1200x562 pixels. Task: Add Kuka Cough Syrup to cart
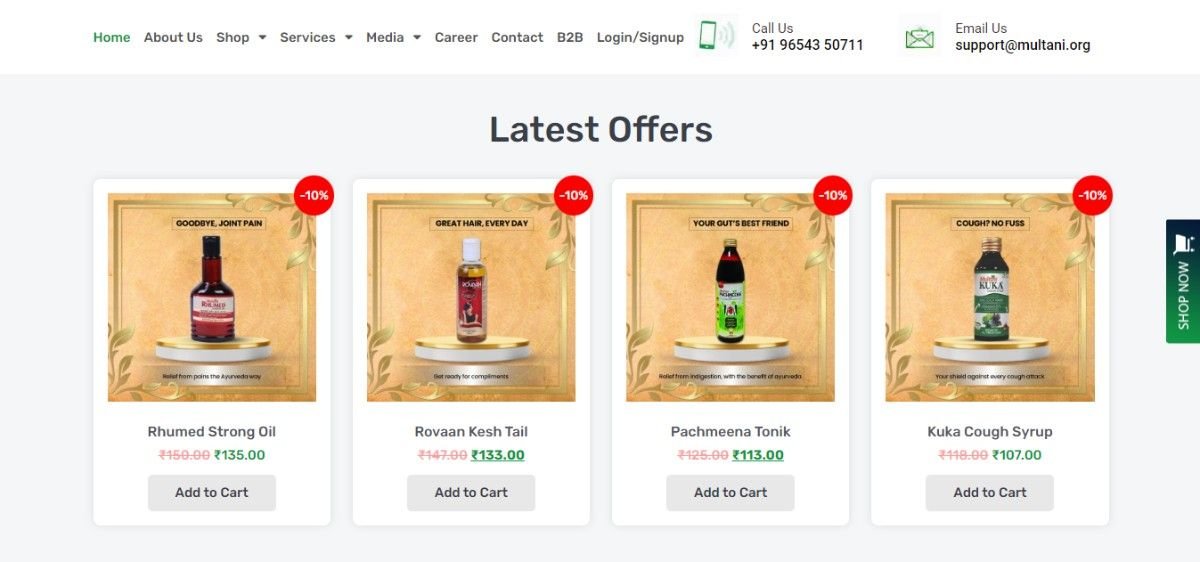(x=990, y=492)
